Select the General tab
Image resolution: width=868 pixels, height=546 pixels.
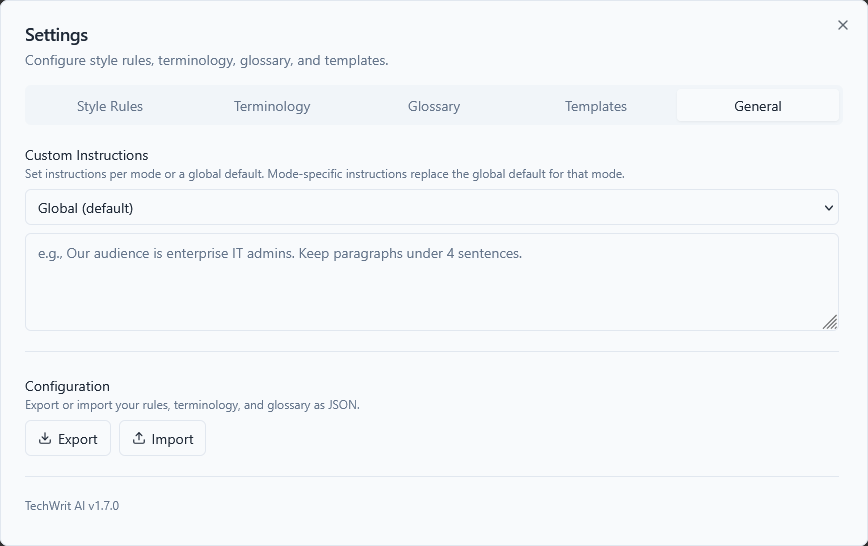point(758,106)
